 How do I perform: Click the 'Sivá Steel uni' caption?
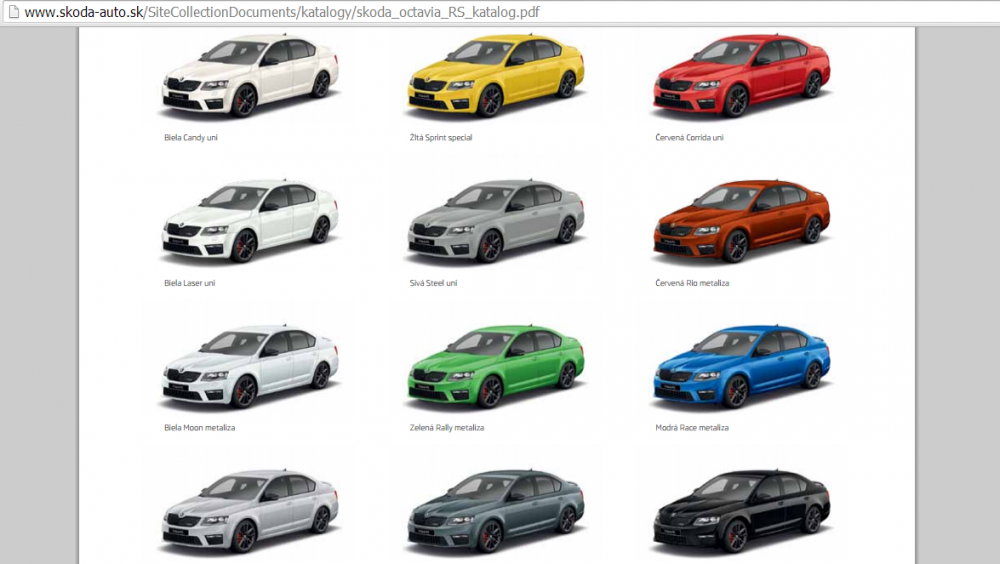point(433,283)
